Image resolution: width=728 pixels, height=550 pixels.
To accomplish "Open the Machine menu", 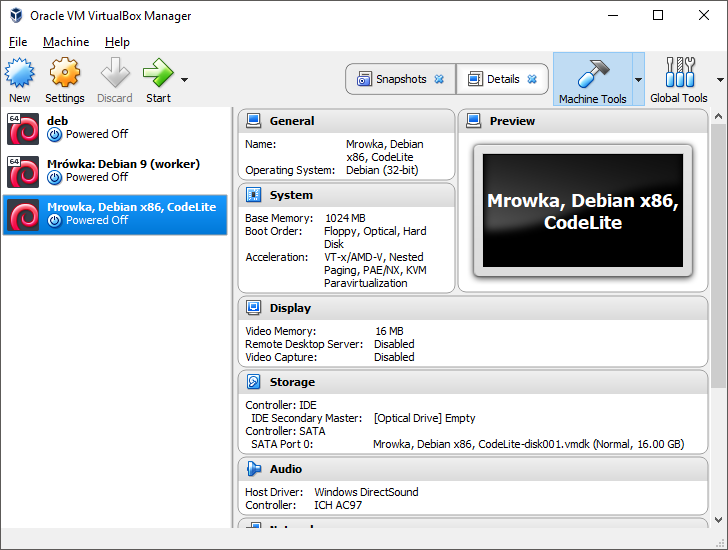I will coord(66,42).
